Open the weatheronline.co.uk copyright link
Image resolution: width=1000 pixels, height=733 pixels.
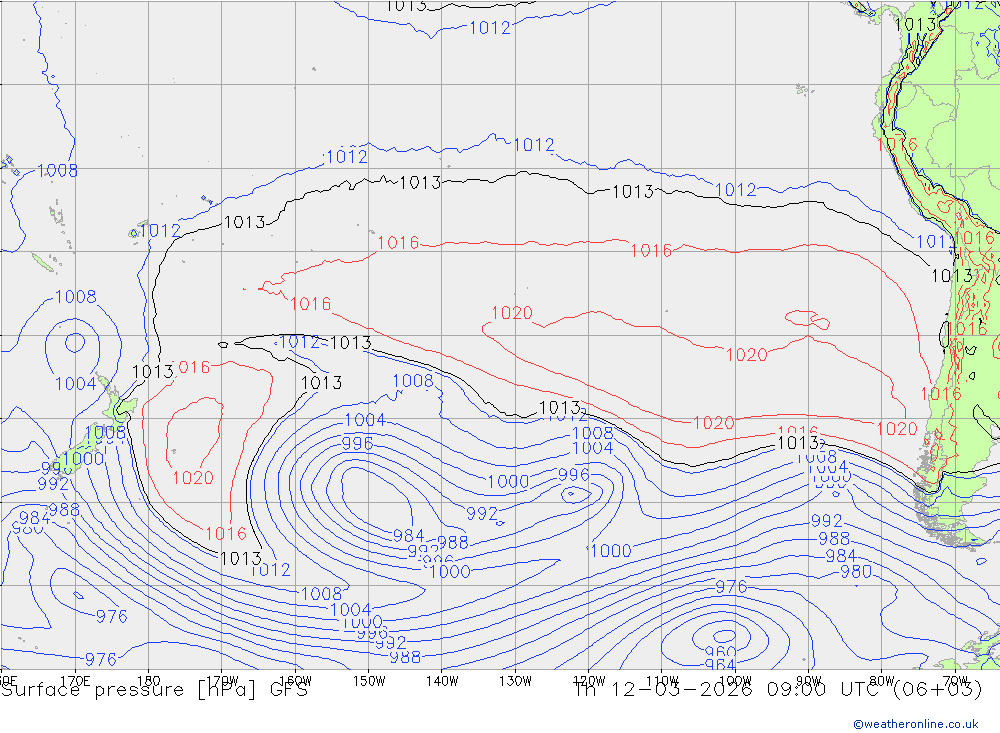[x=916, y=723]
